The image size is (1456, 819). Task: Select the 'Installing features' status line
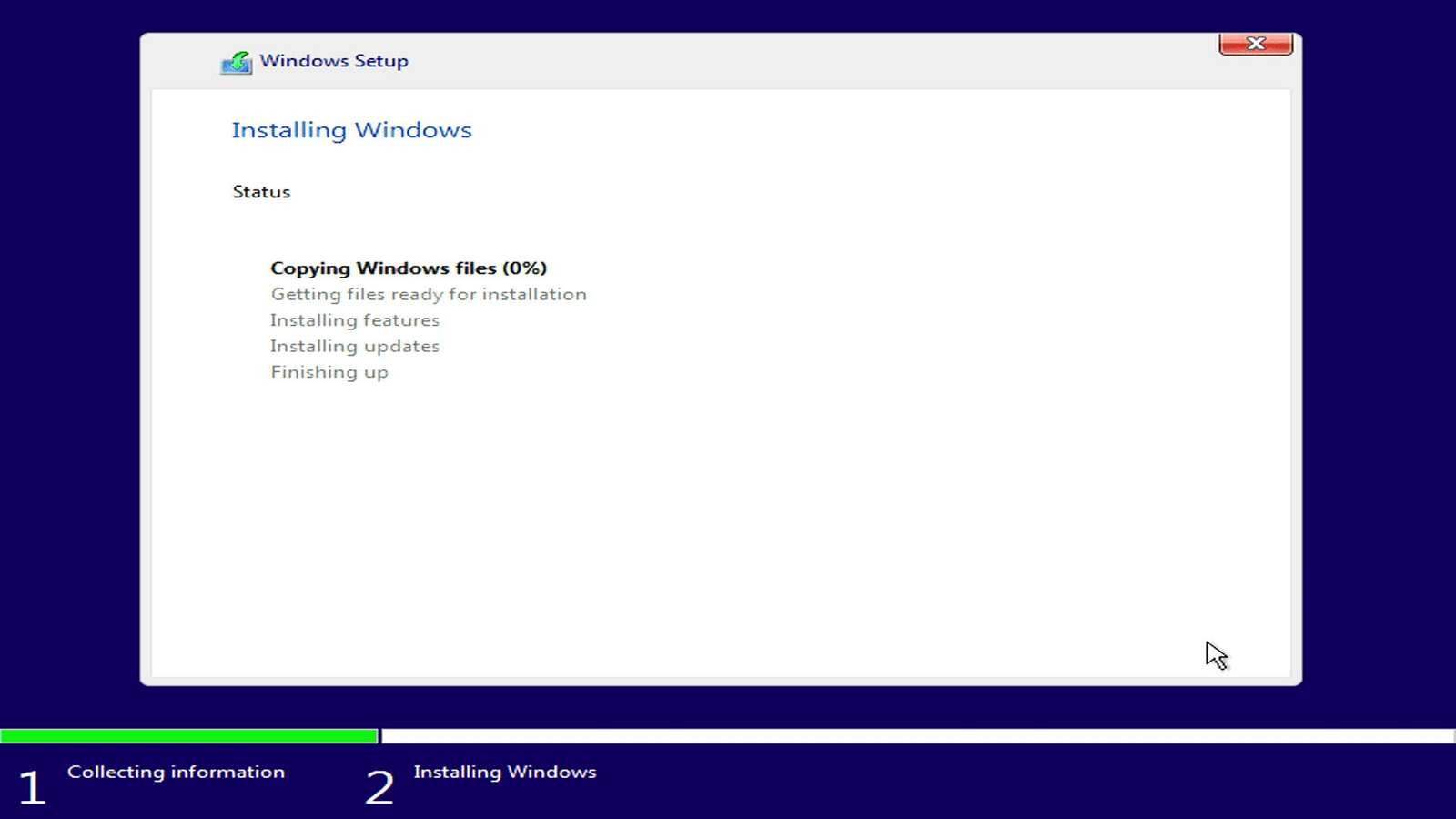[x=355, y=320]
